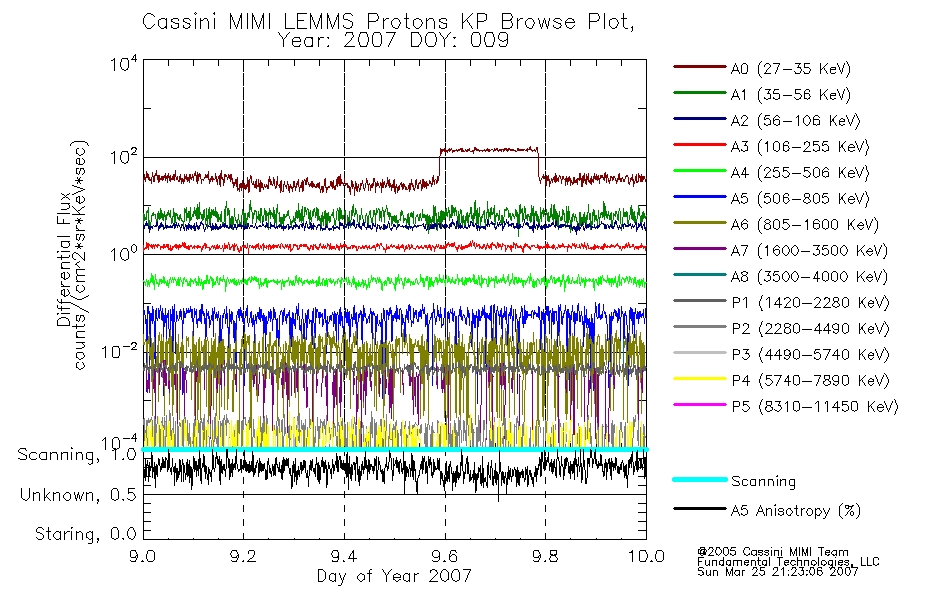Click the black A5 Anisotropy legend line

(700, 508)
